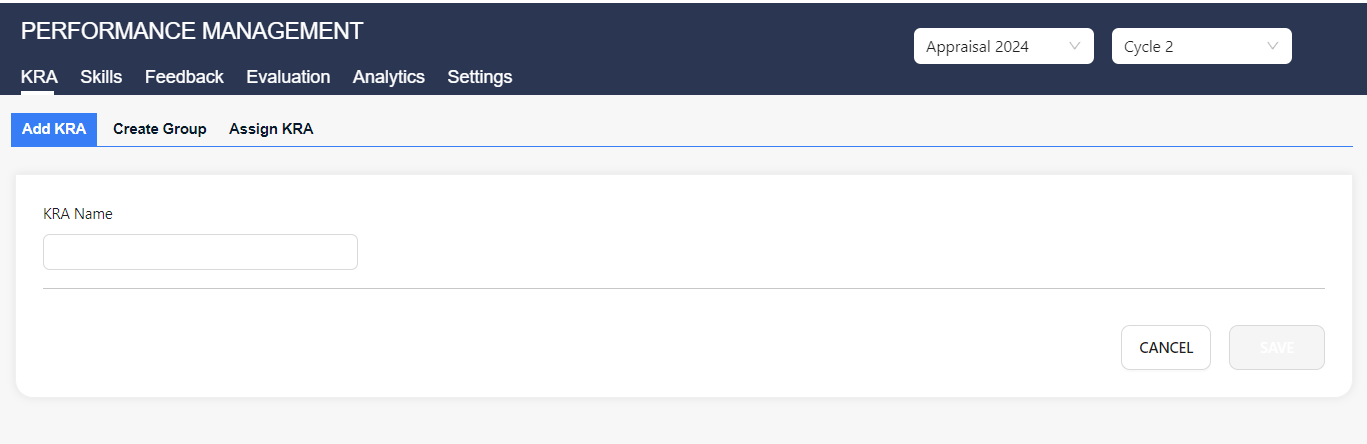
Task: Click the PERFORMANCE MANAGEMENT header title
Action: pyautogui.click(x=192, y=31)
